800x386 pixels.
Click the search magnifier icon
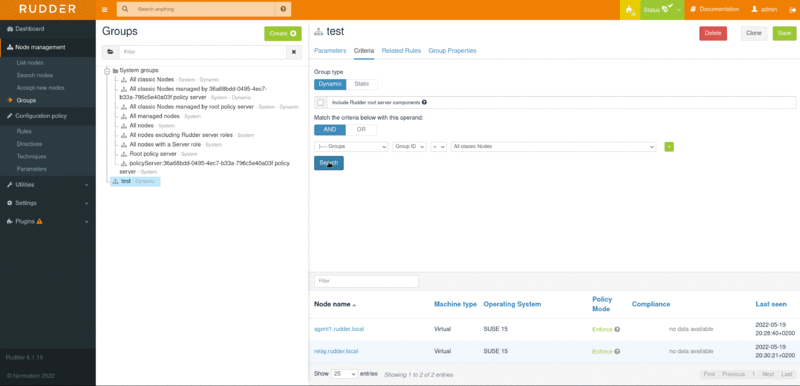(126, 9)
